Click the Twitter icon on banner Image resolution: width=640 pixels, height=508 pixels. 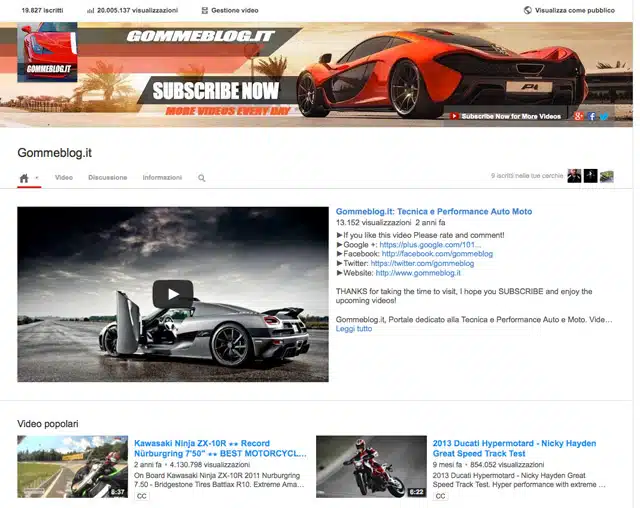click(604, 116)
